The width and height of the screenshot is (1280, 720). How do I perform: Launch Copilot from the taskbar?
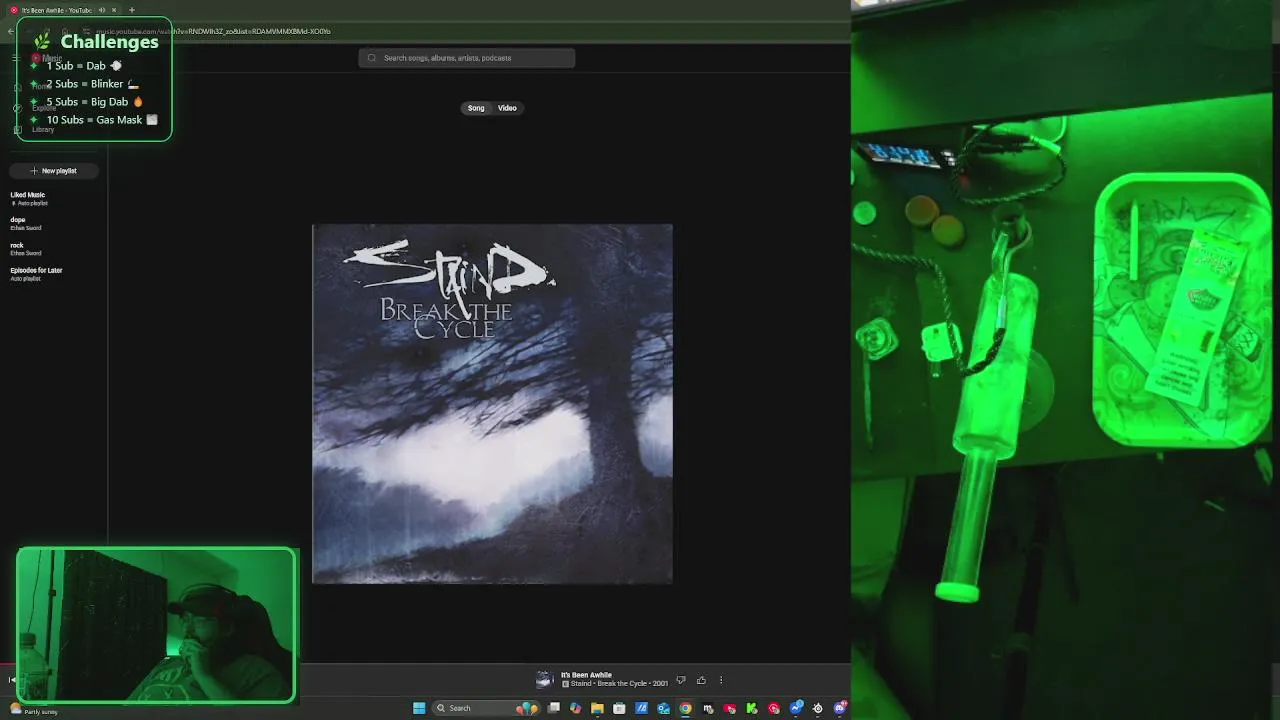click(x=575, y=708)
